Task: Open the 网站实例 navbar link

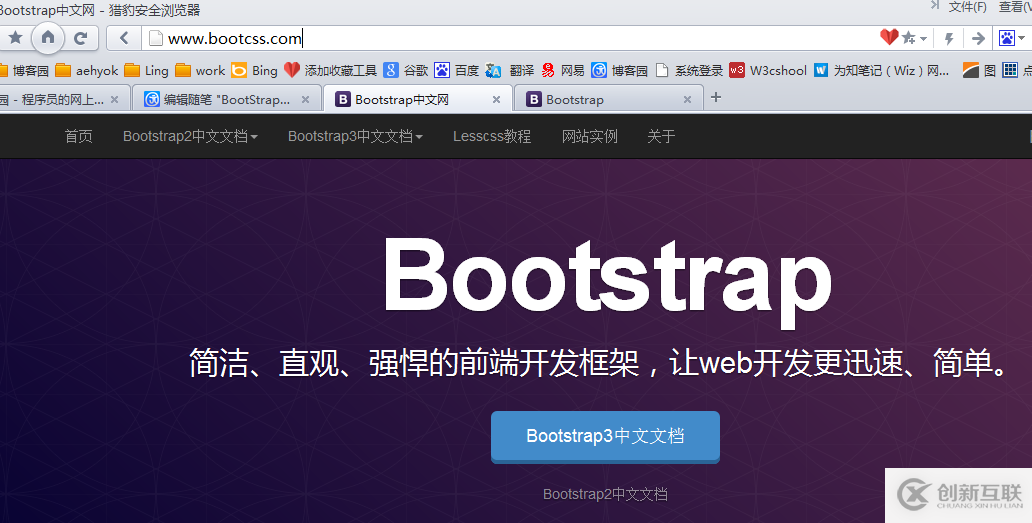Action: click(x=590, y=136)
